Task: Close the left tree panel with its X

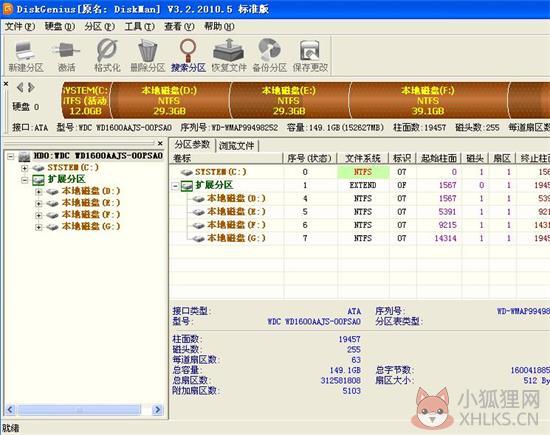Action: click(x=160, y=143)
